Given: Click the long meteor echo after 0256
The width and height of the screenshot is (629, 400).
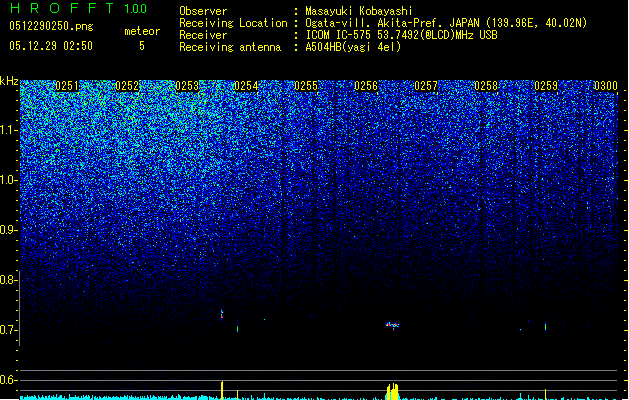Looking at the screenshot, I should pos(393,325).
